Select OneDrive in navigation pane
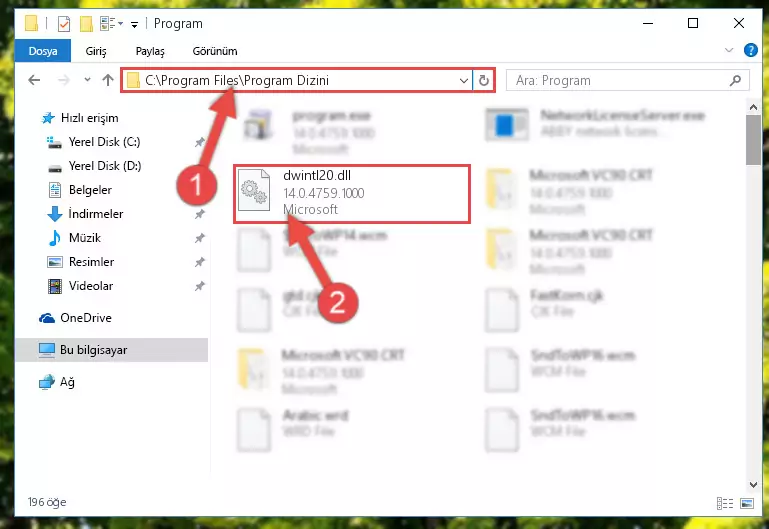 point(85,318)
